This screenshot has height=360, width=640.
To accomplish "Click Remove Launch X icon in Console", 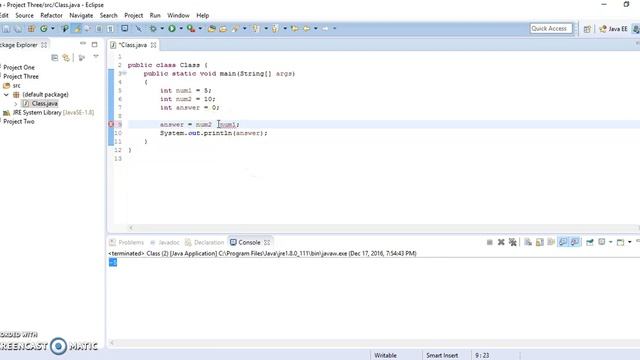I will point(501,242).
